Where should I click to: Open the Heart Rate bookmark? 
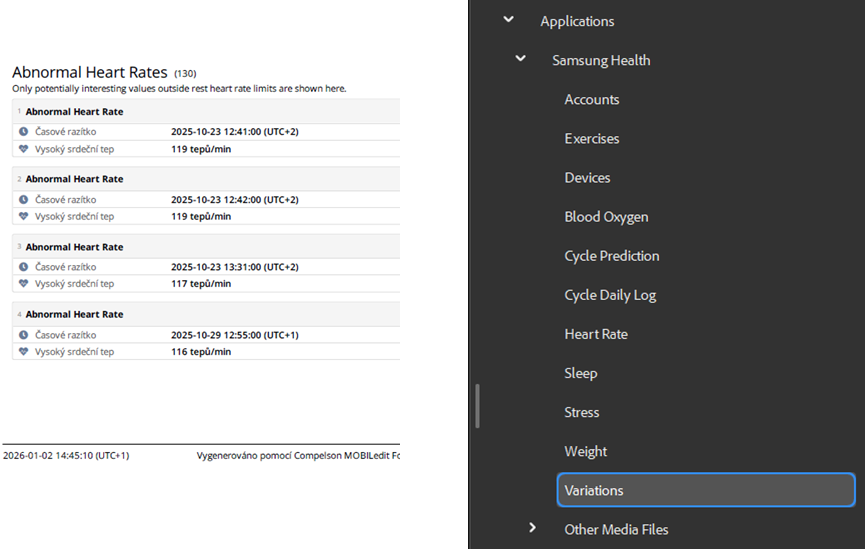[x=596, y=334]
